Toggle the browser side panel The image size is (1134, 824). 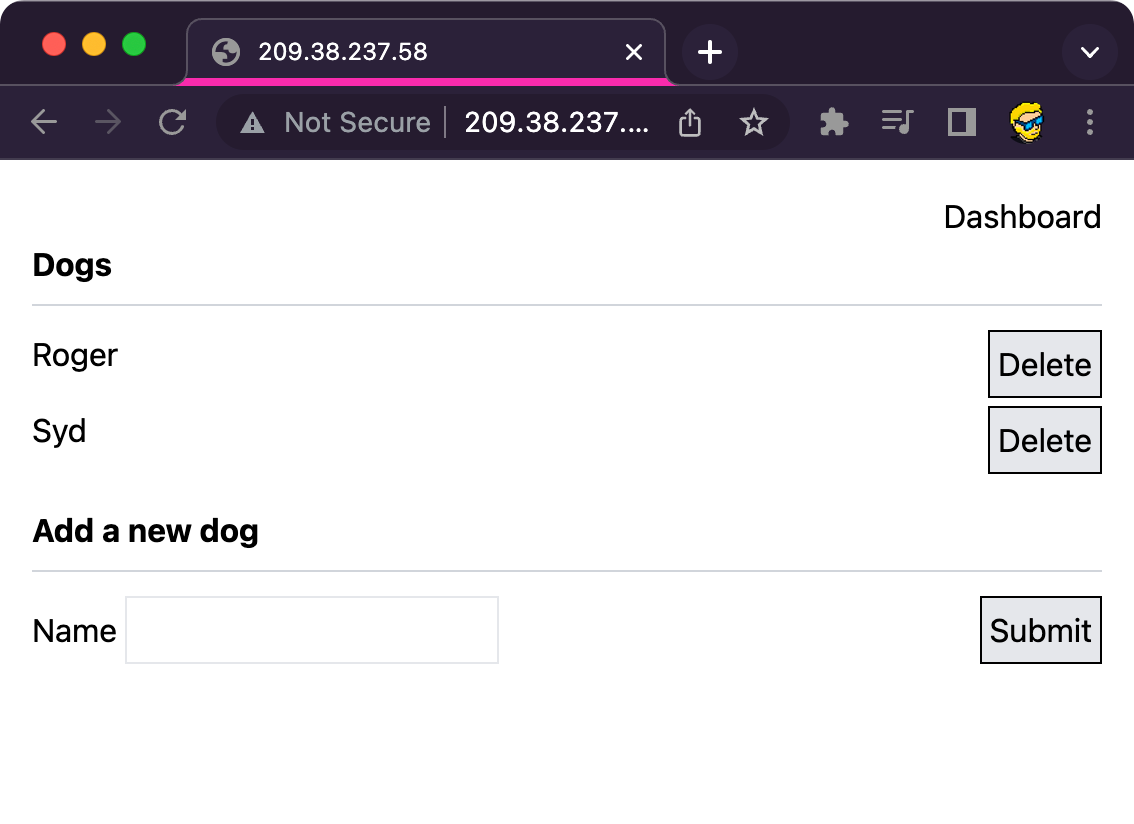pos(962,122)
